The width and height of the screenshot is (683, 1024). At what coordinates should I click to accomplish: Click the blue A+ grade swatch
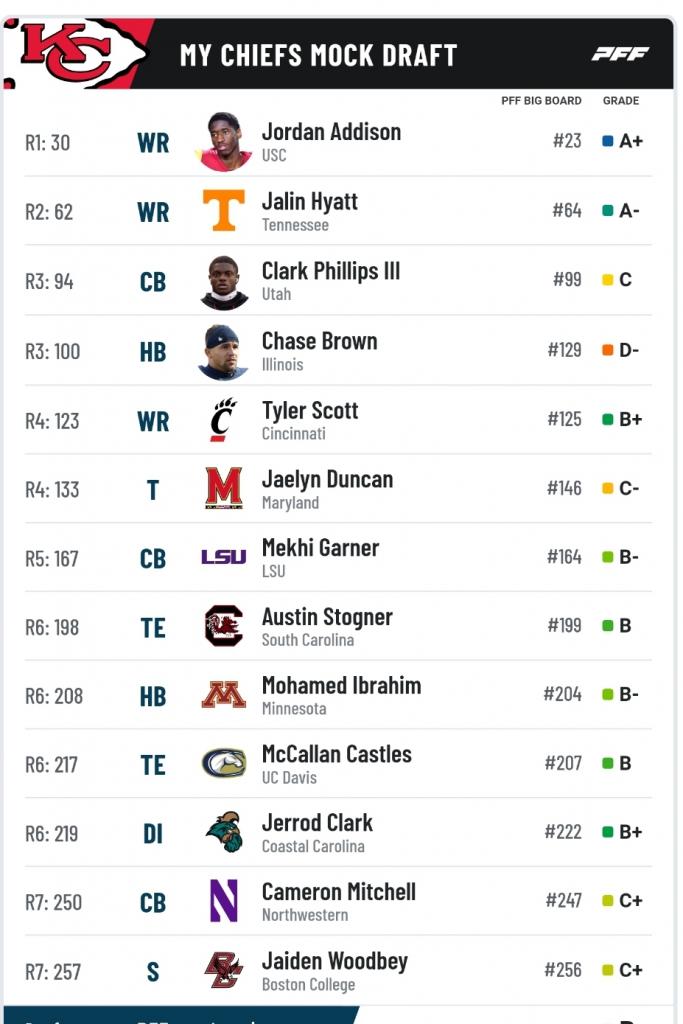click(607, 141)
